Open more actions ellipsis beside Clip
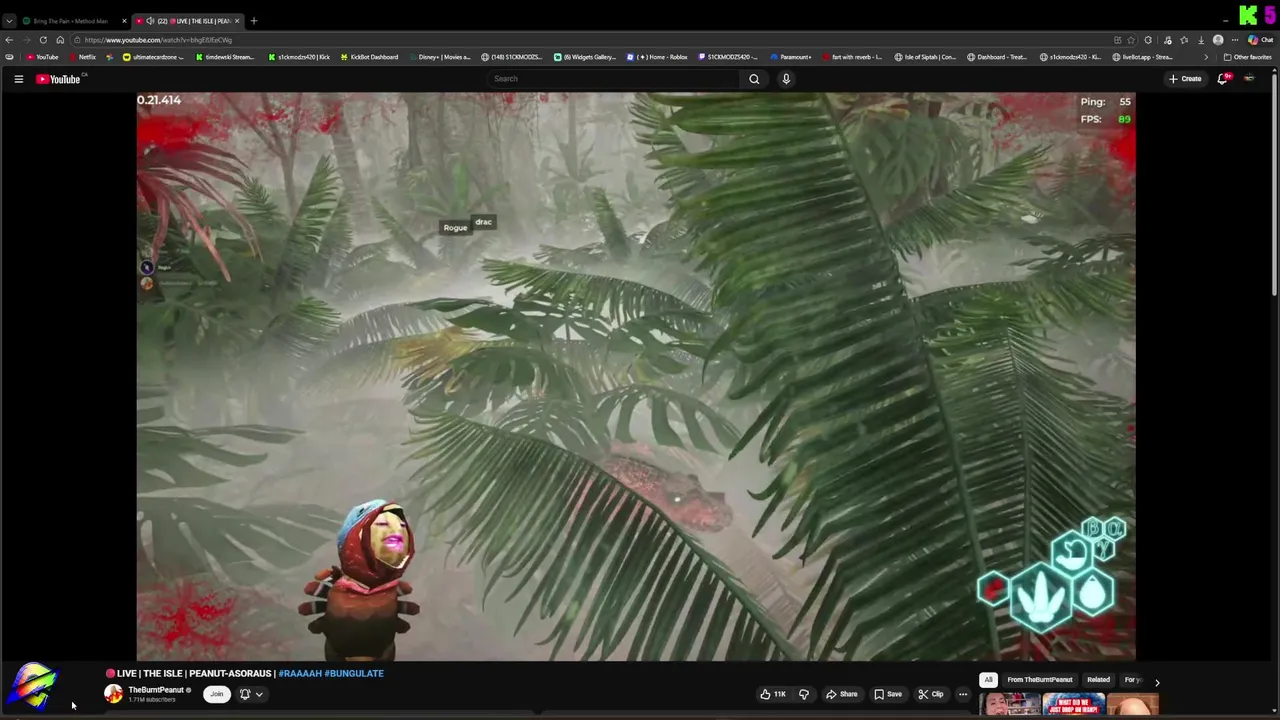 pyautogui.click(x=963, y=694)
